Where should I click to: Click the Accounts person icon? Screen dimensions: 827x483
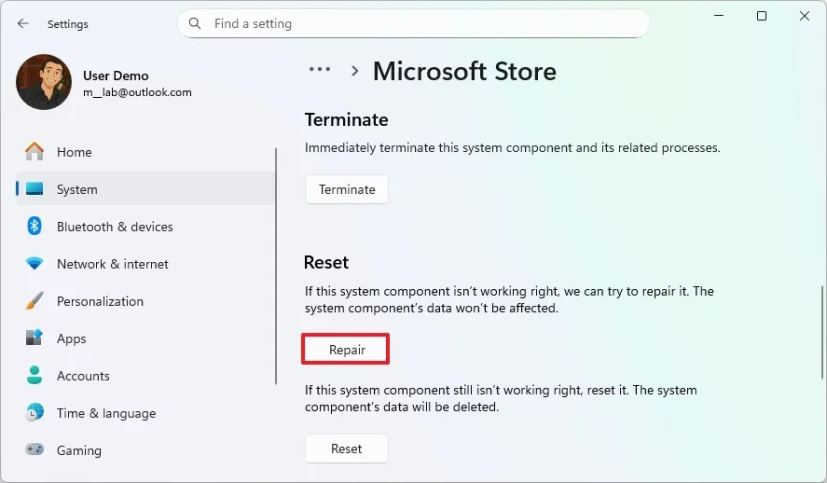[35, 375]
